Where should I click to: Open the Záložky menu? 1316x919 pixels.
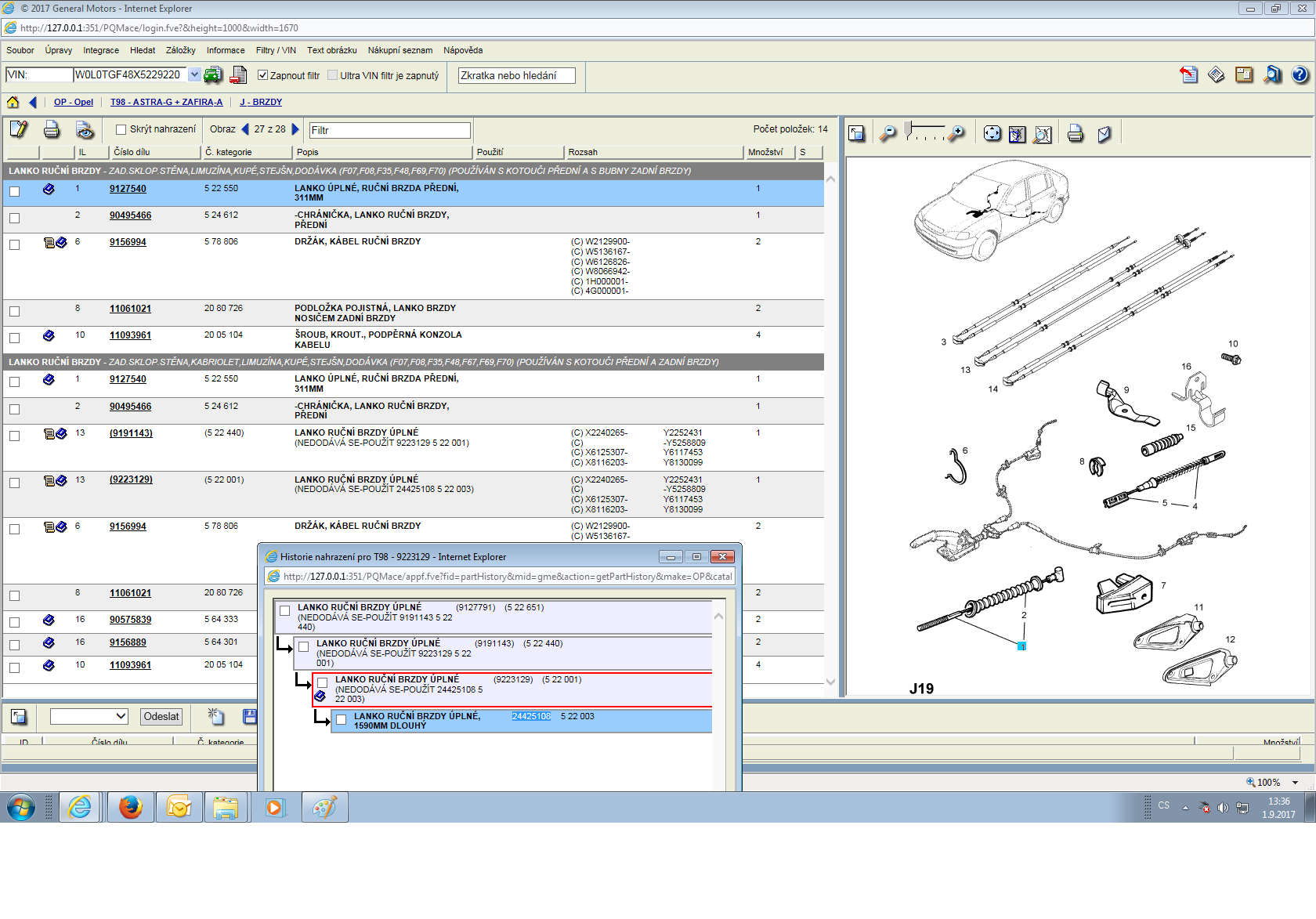click(x=181, y=50)
